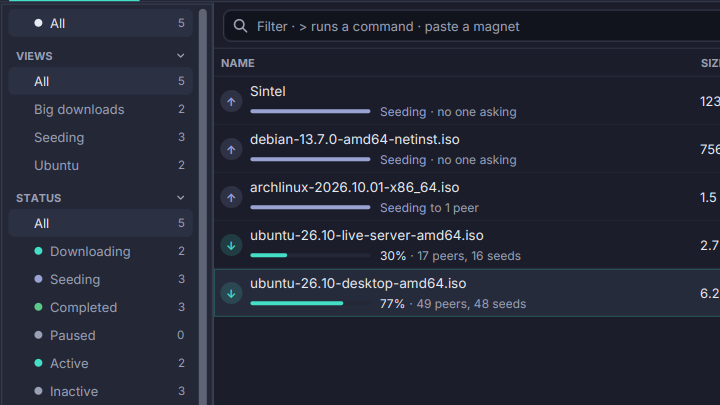Screen dimensions: 720x405
Task: Click the Downloading count of 2
Action: click(x=181, y=251)
